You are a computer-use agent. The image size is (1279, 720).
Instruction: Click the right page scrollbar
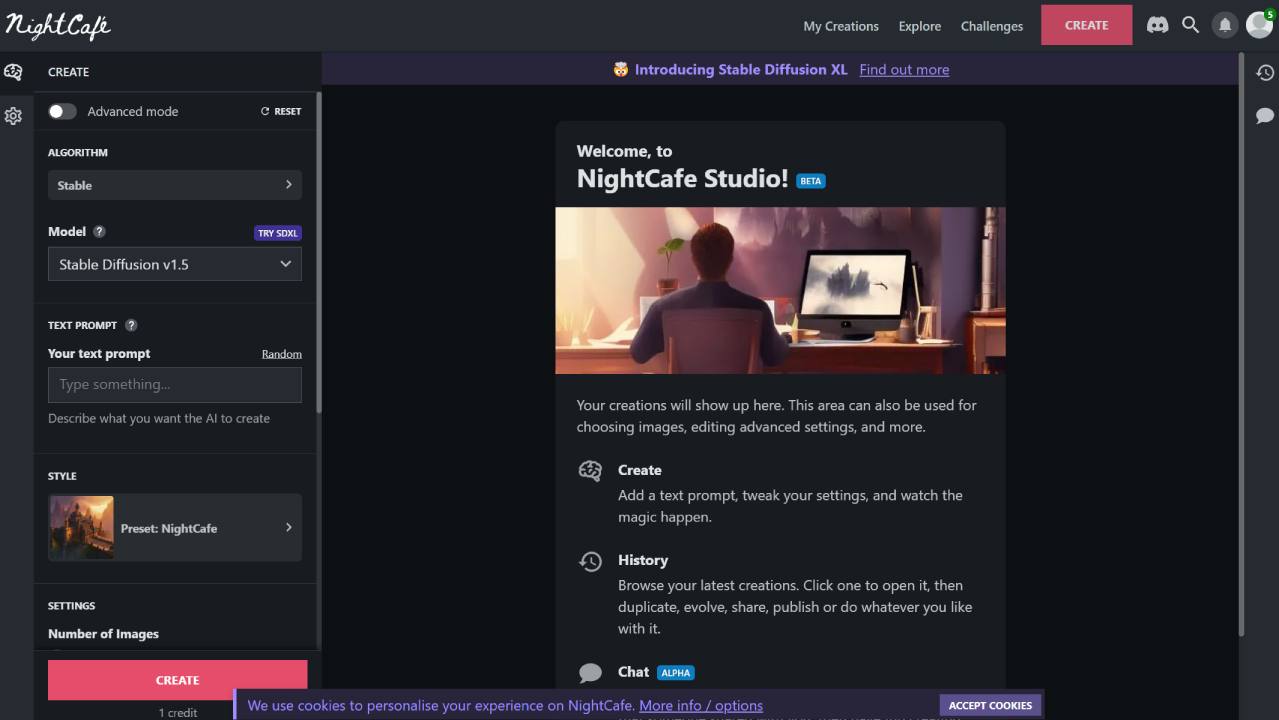click(x=1242, y=345)
